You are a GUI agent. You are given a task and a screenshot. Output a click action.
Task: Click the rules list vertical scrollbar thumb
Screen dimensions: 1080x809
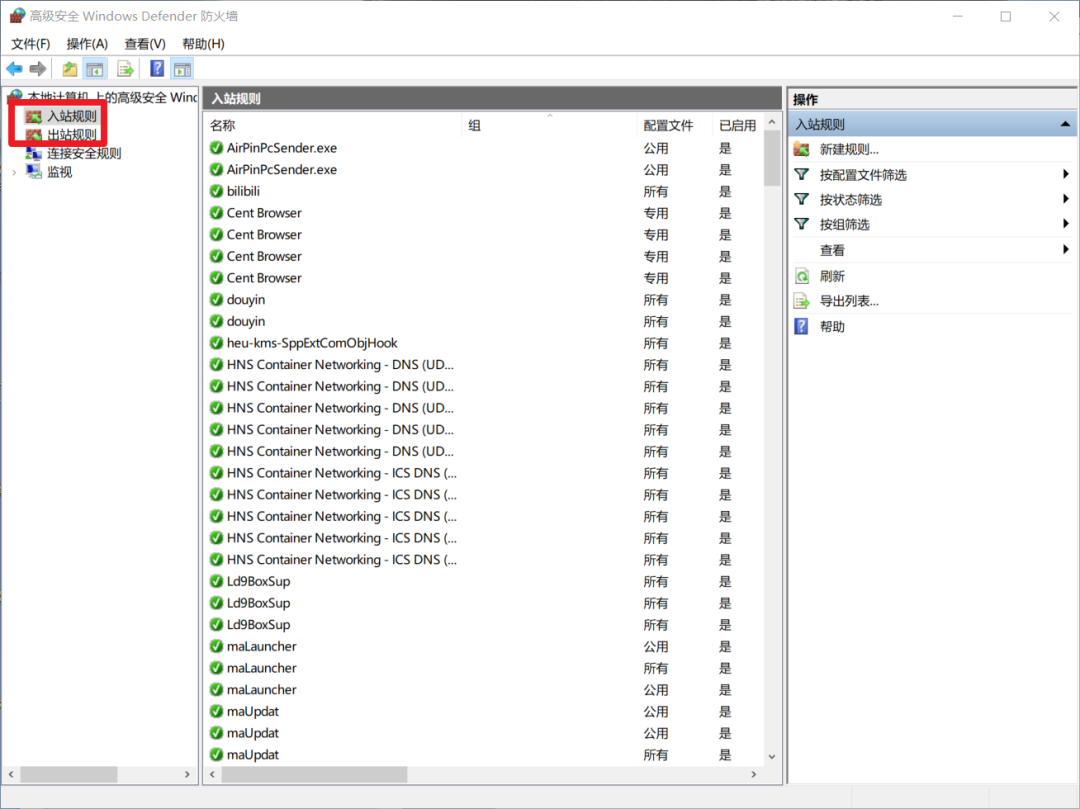772,158
